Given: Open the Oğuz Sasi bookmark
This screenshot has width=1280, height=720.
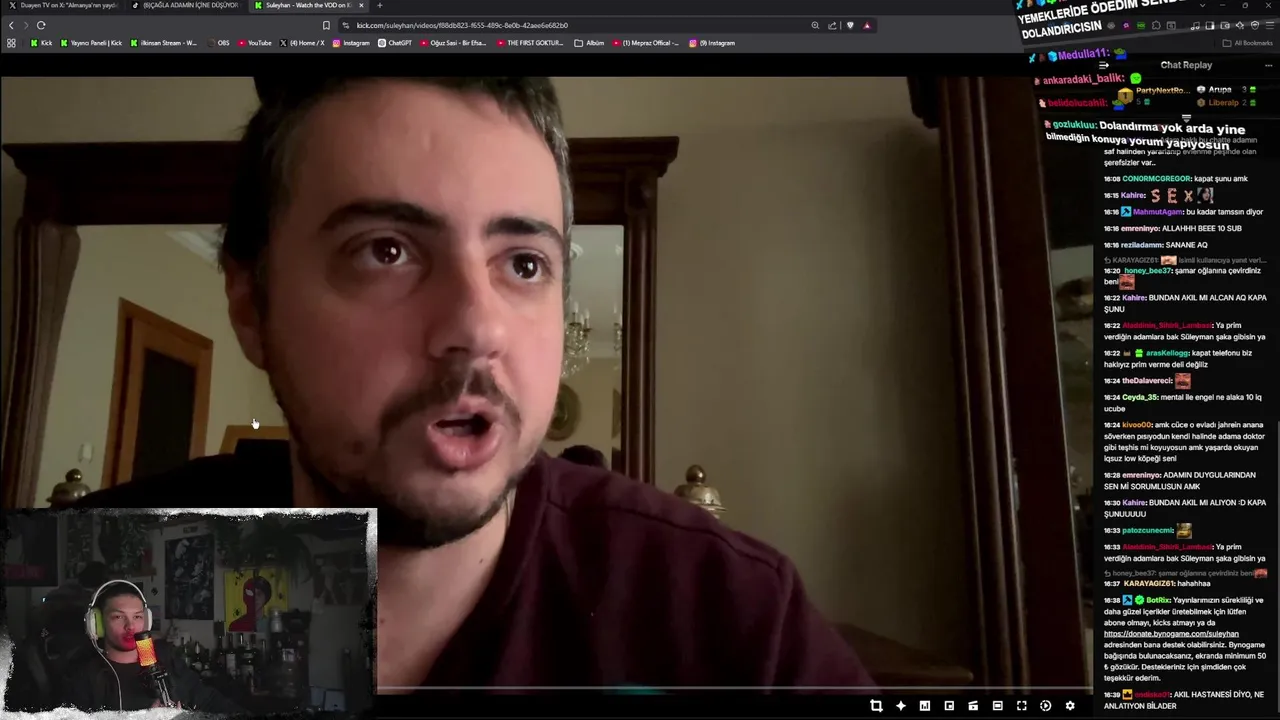Looking at the screenshot, I should tap(454, 43).
